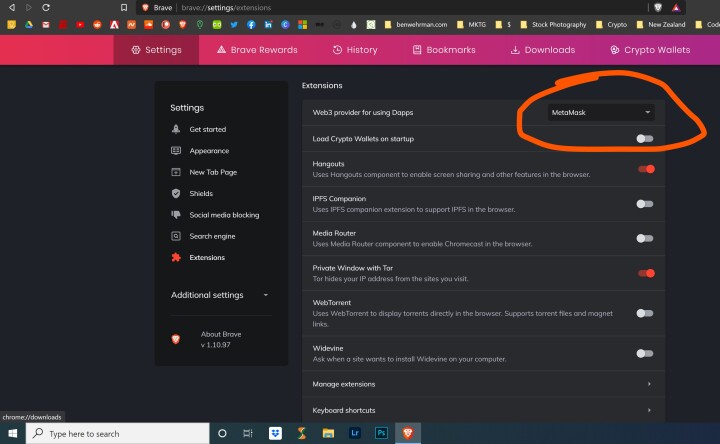Switch to the Settings tab

tap(156, 50)
